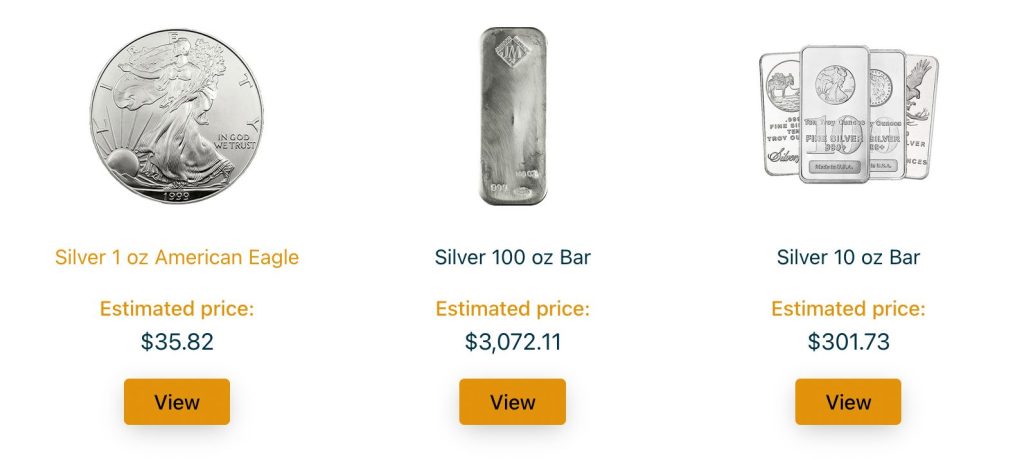Open the Silver 1 oz American Eagle link

coord(177,257)
